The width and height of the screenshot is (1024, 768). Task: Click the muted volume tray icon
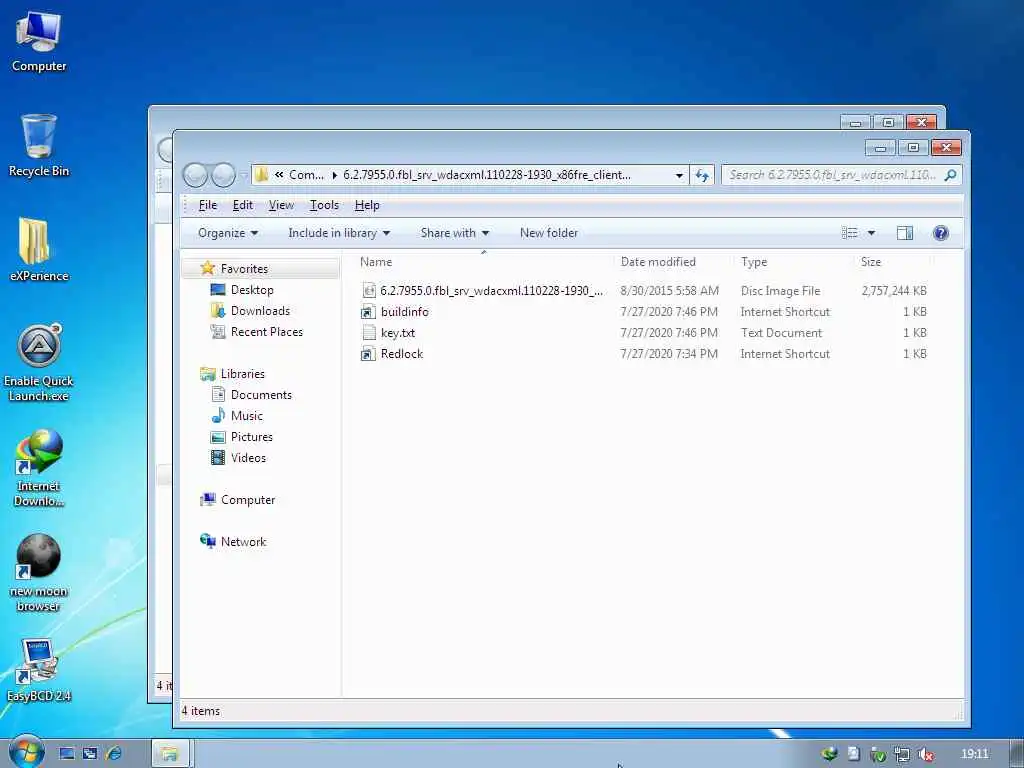click(925, 754)
